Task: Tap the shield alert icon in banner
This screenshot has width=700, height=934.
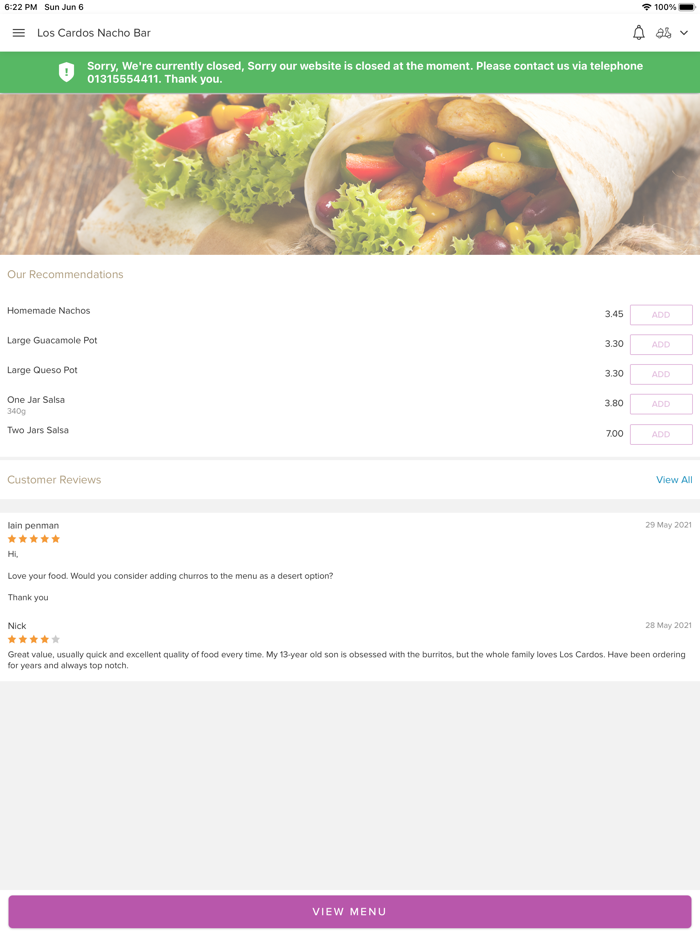Action: pyautogui.click(x=66, y=72)
